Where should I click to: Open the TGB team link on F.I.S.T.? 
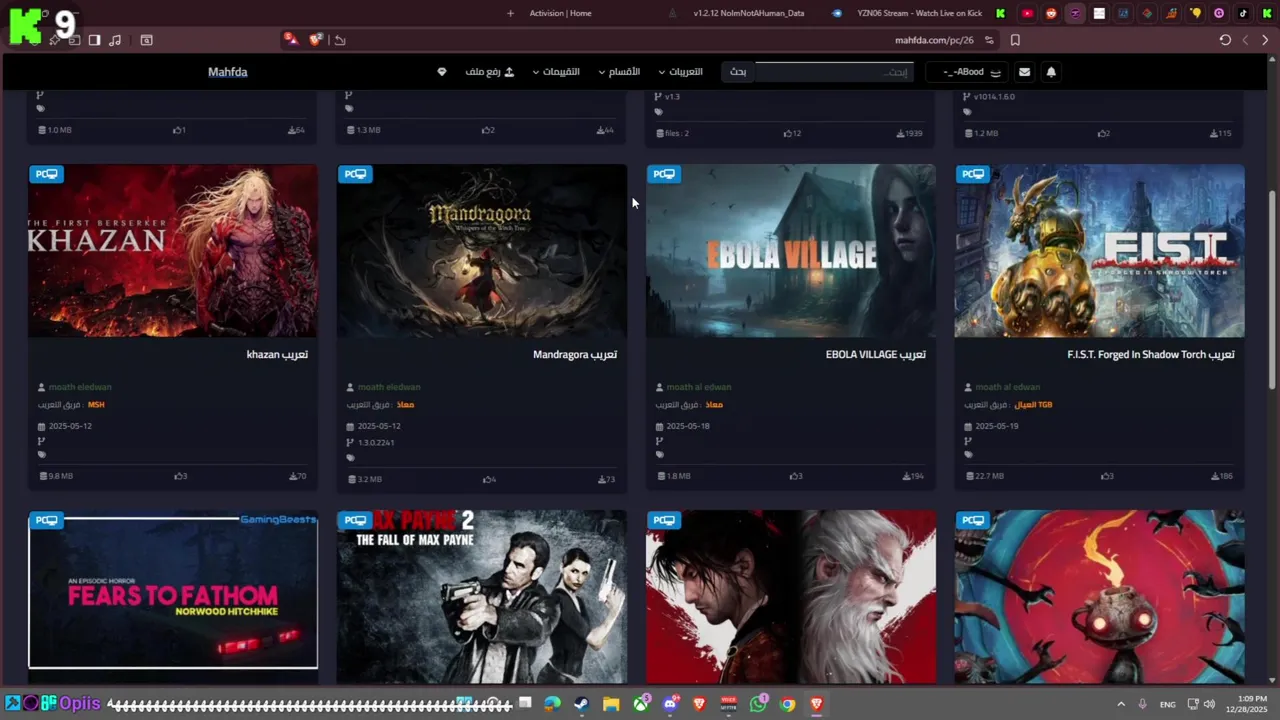[1033, 405]
